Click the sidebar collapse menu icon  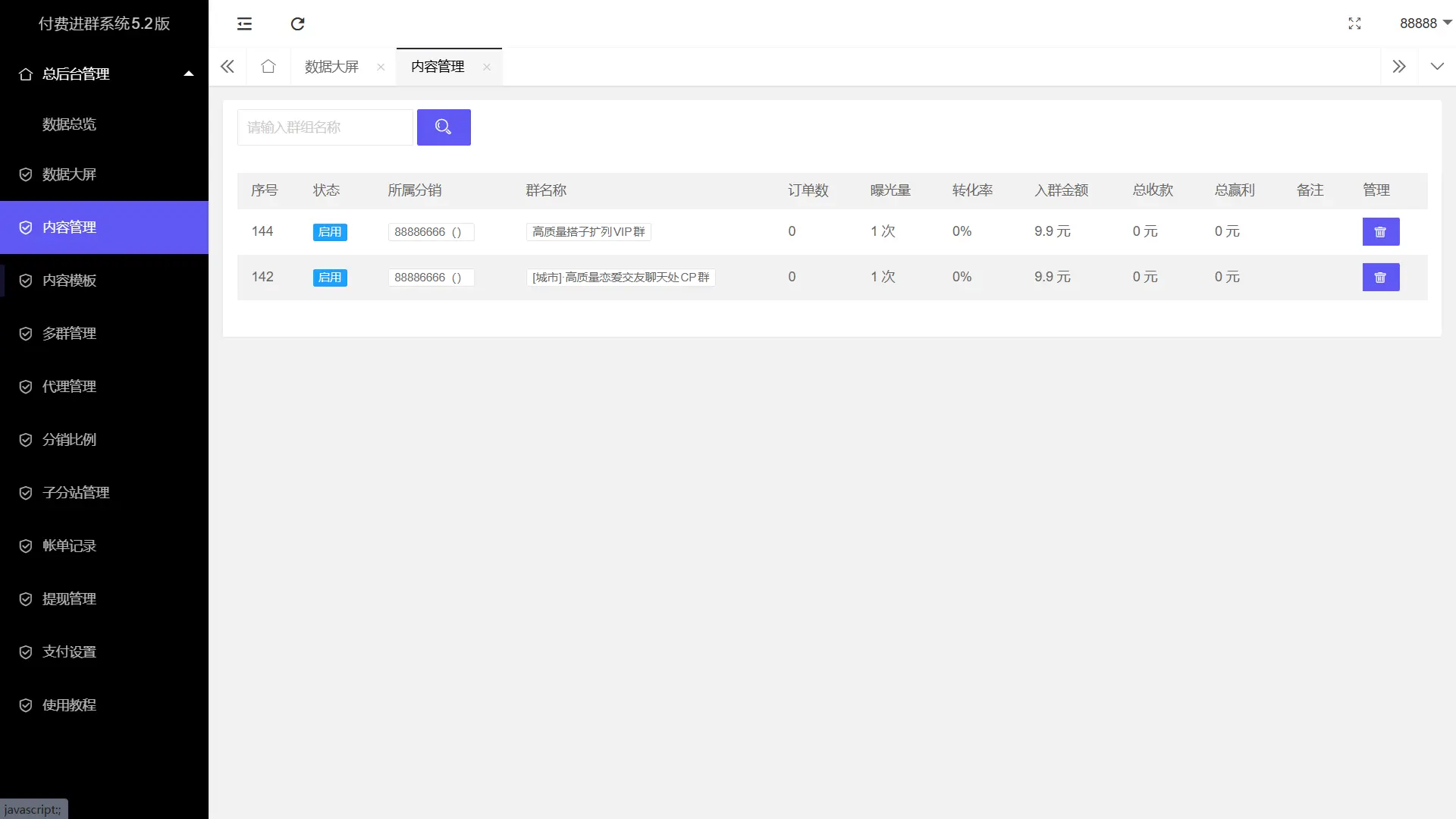[x=244, y=24]
